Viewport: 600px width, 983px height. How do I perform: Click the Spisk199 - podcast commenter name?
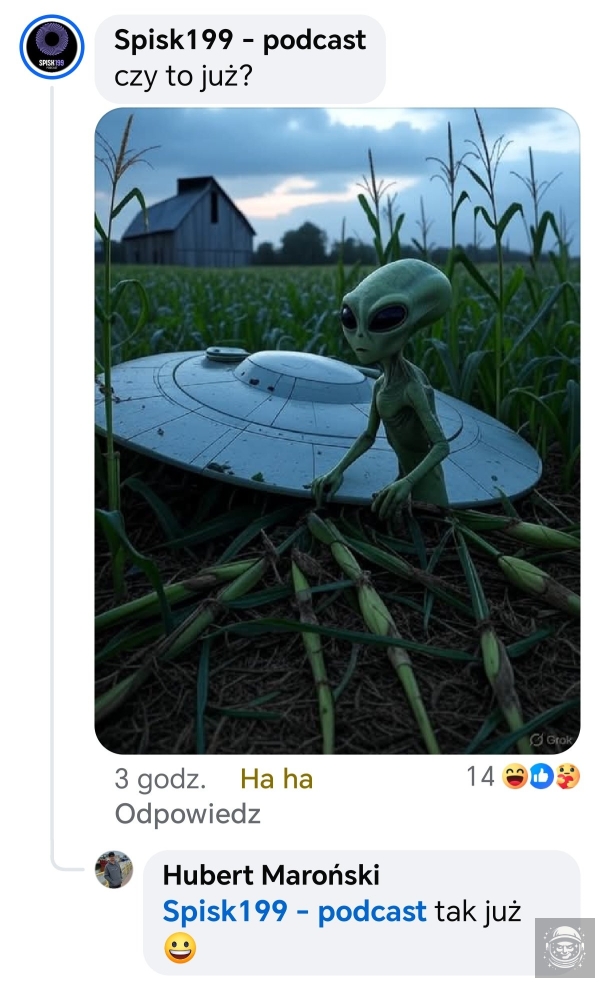click(x=239, y=40)
